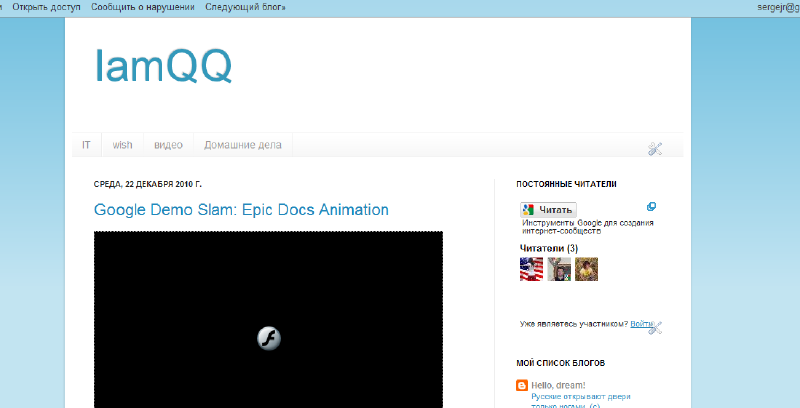Click the Google Friend Connect squares icon
This screenshot has height=408, width=800.
(651, 207)
